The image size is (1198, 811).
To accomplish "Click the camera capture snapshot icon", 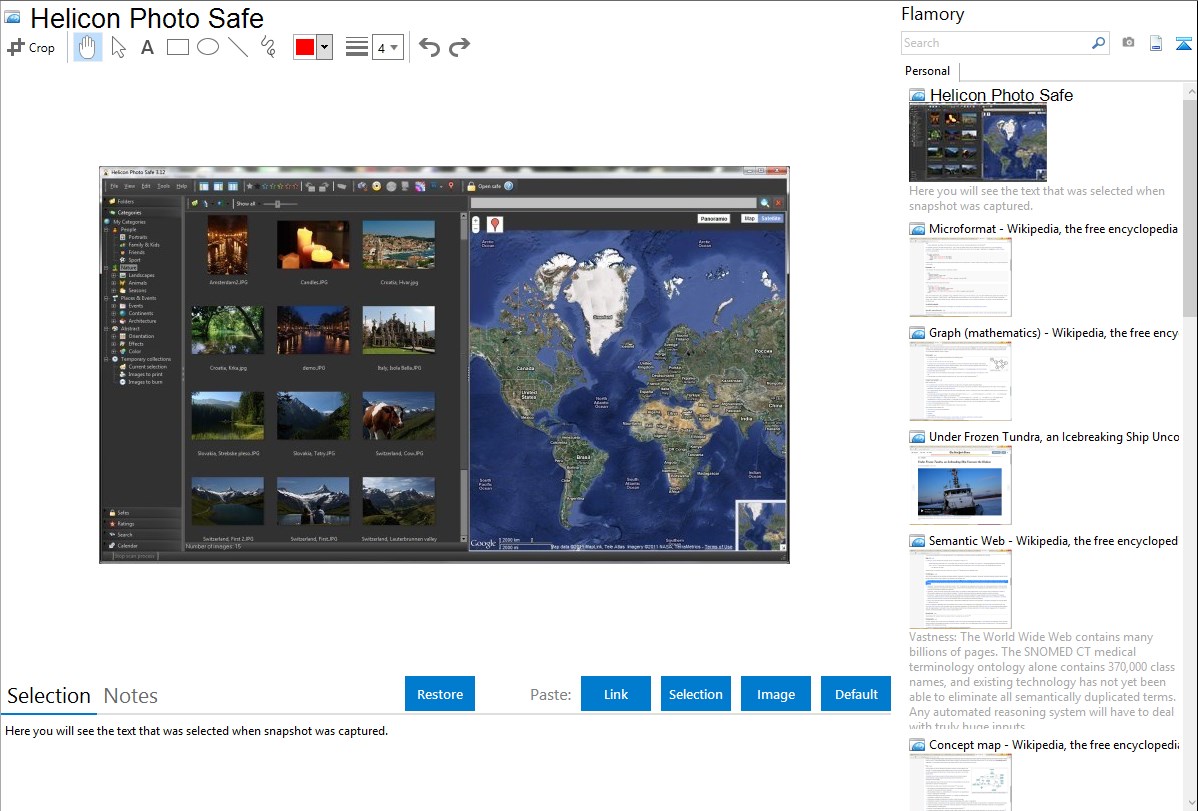I will coord(1128,43).
